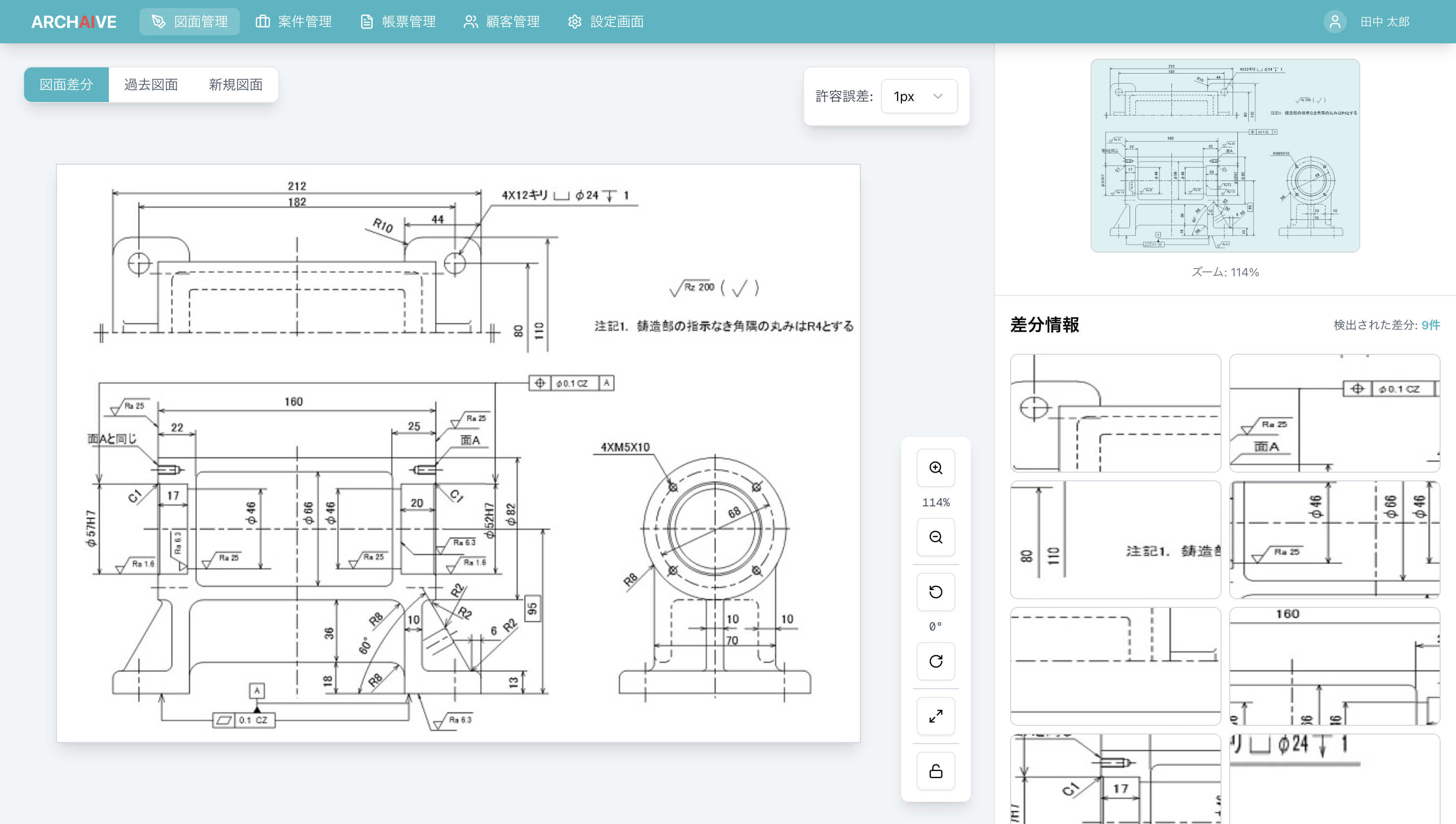Switch to the 過去図面 tab
1456x824 pixels.
[151, 85]
